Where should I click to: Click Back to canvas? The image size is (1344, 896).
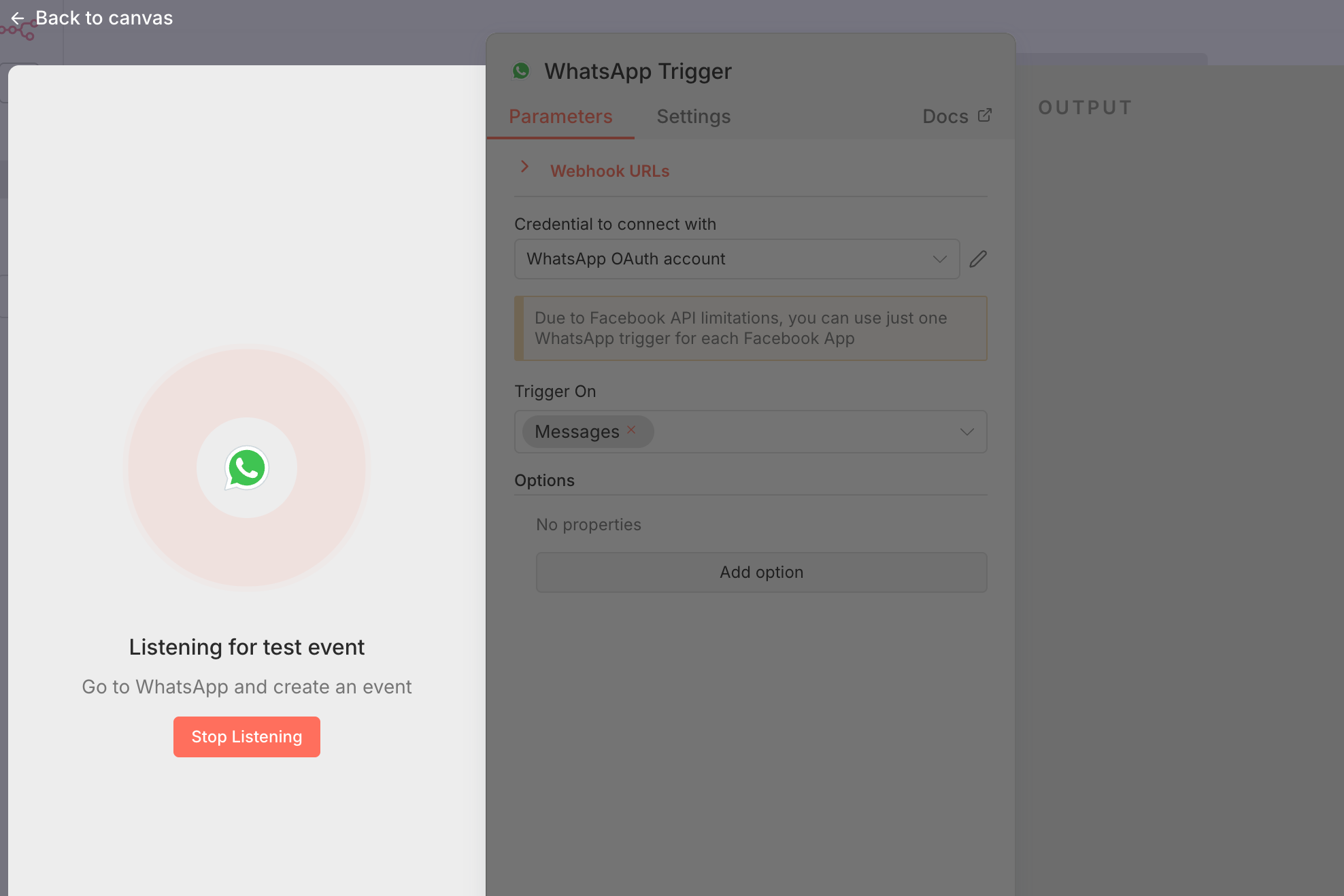coord(105,18)
